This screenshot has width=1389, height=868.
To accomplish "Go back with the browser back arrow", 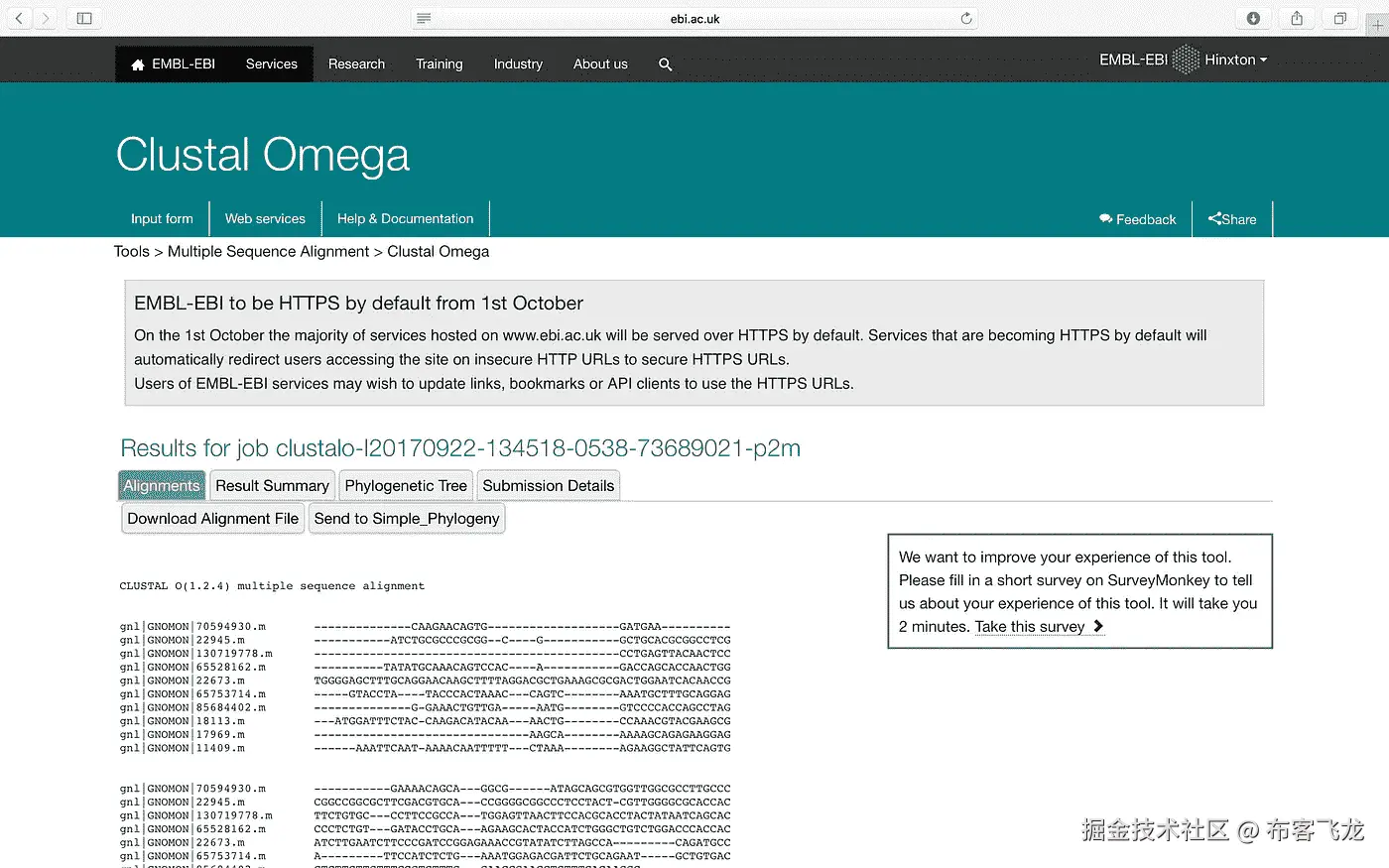I will pos(19,18).
